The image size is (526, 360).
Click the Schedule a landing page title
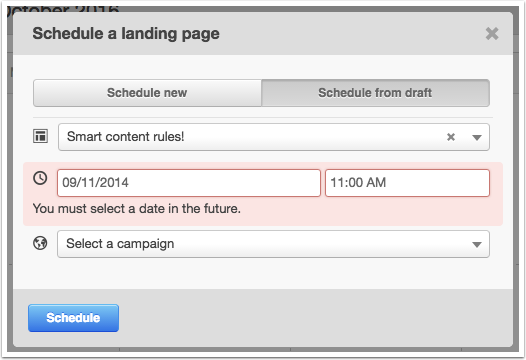click(x=126, y=34)
